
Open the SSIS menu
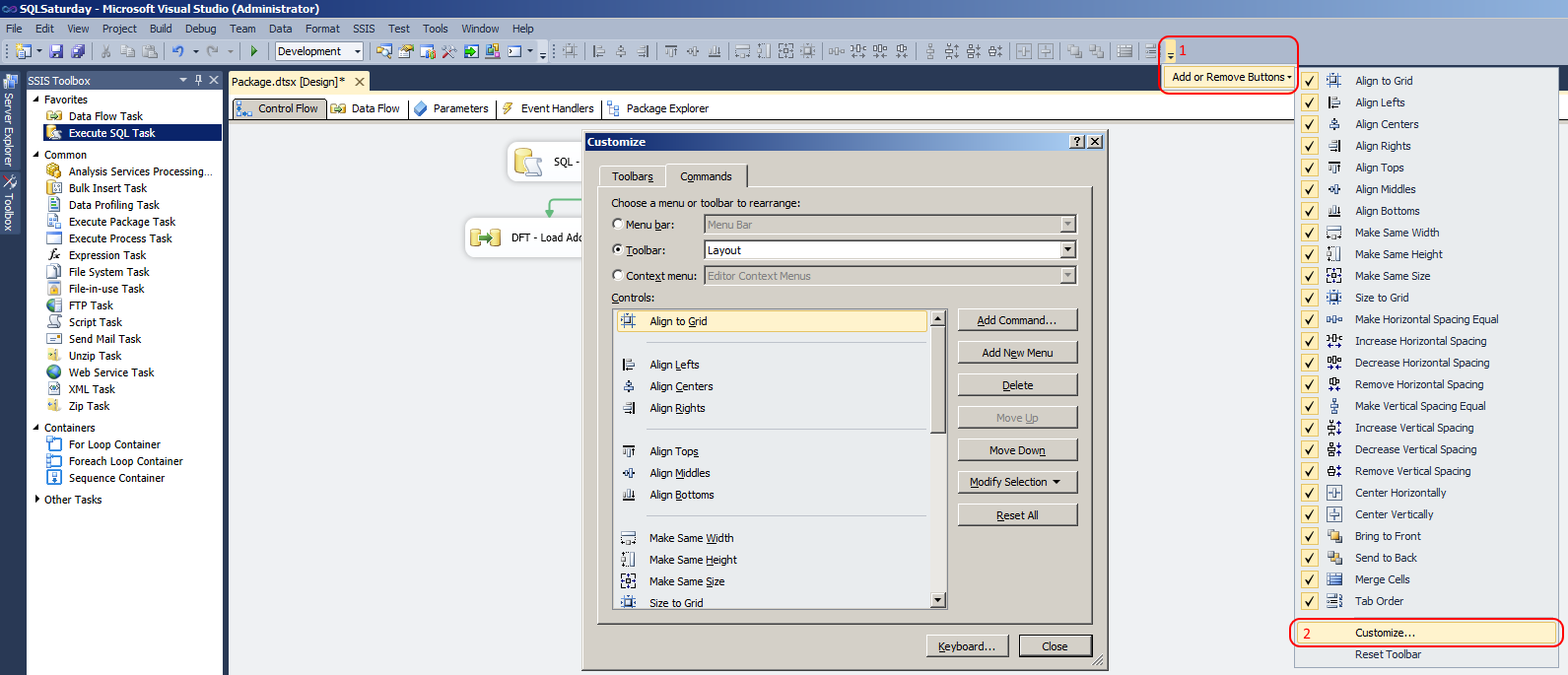pos(364,29)
